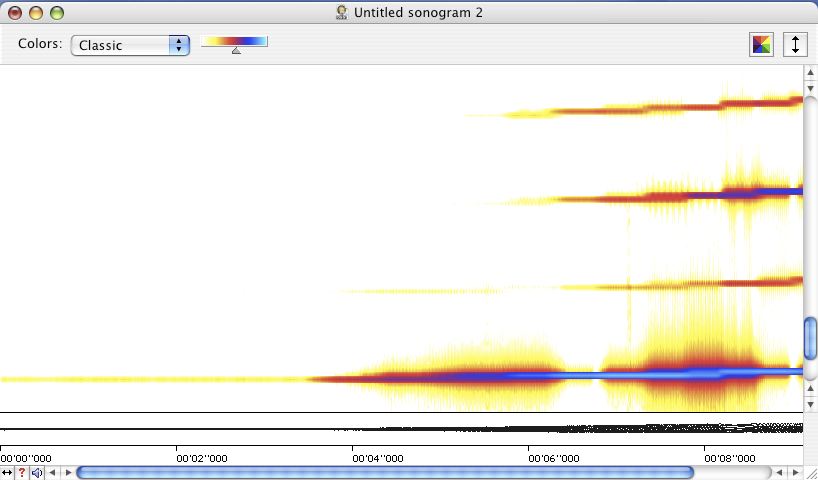
Task: Play sound with the speaker icon
Action: tap(37, 473)
